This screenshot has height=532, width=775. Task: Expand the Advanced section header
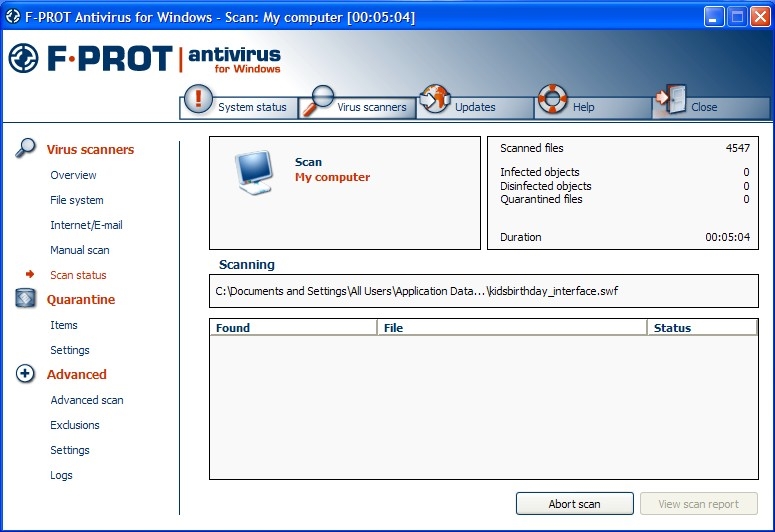pyautogui.click(x=76, y=375)
